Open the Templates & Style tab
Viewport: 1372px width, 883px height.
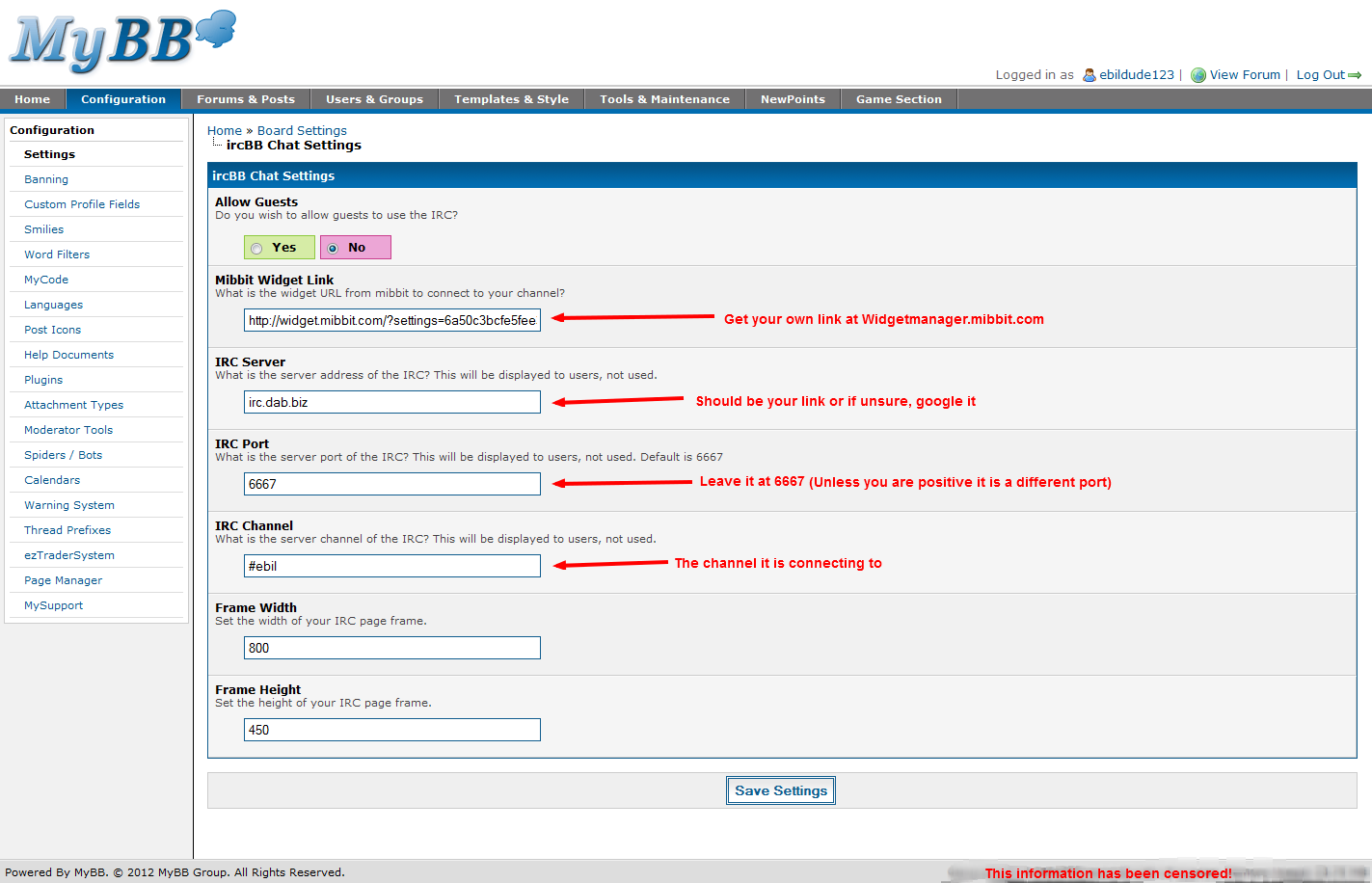pos(511,99)
